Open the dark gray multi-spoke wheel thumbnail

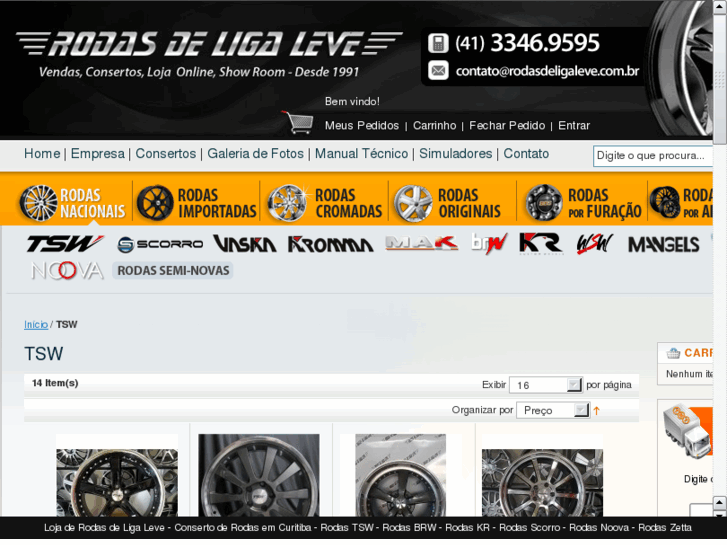click(259, 475)
